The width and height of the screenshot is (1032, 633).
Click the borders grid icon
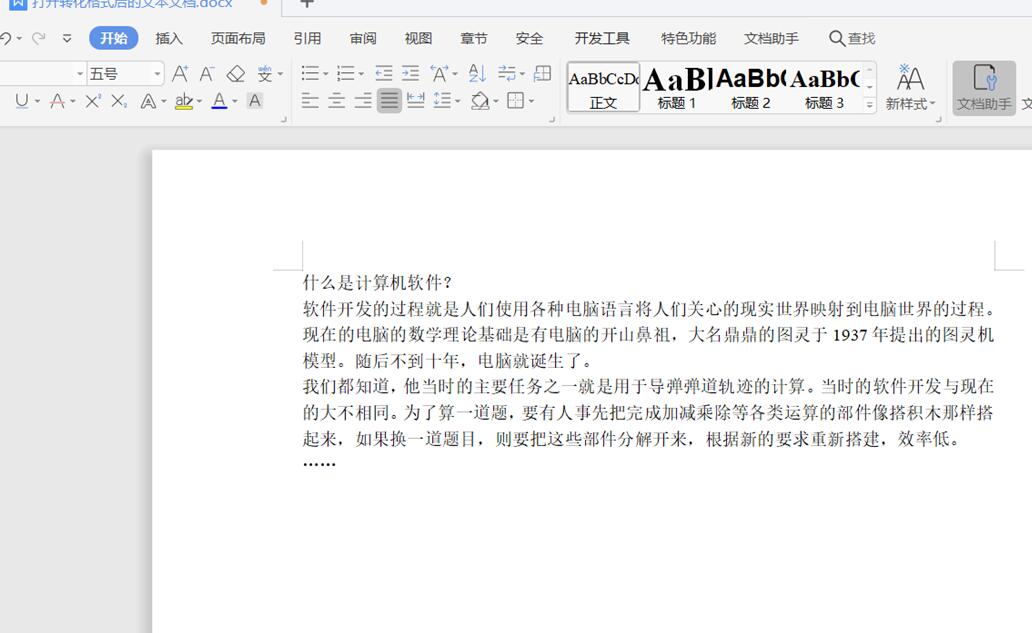point(516,101)
